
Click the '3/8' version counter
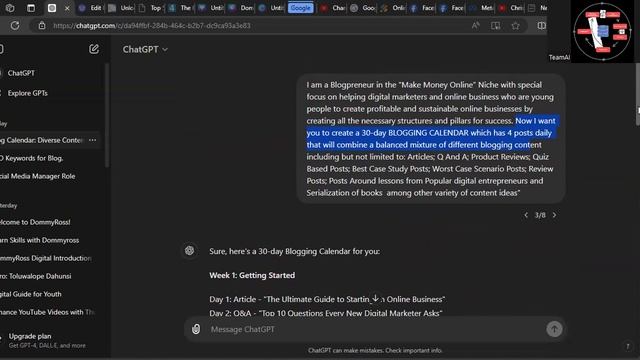pos(540,215)
